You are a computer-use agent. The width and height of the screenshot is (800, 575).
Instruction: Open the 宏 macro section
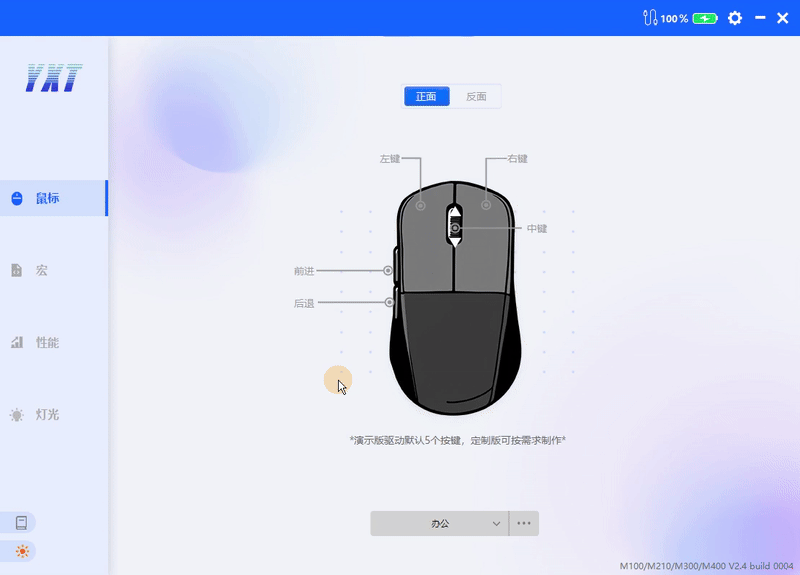[x=54, y=270]
